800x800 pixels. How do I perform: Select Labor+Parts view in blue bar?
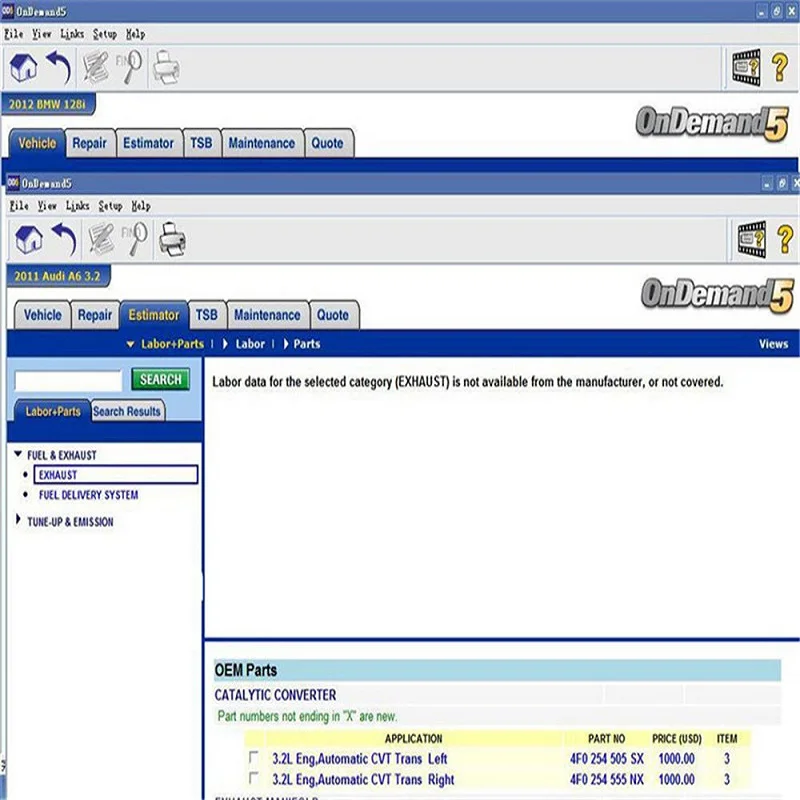172,344
